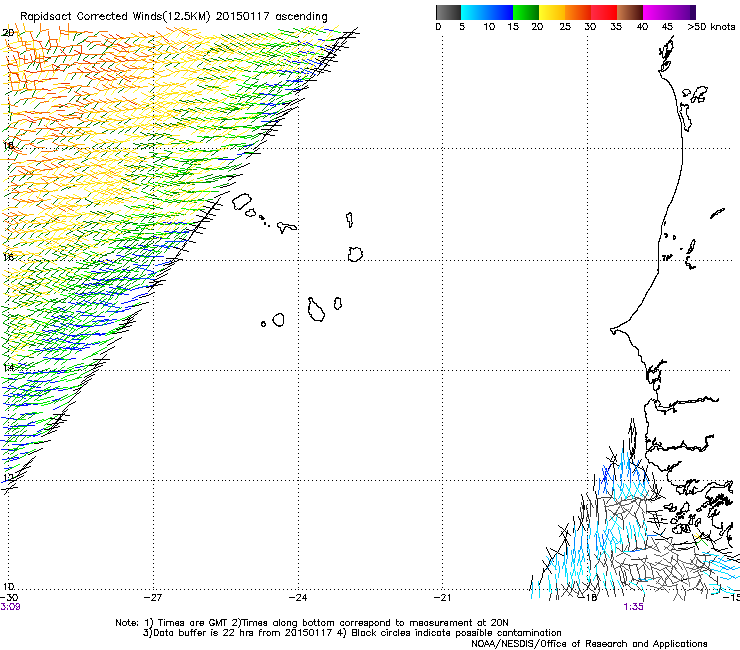Image resolution: width=740 pixels, height=650 pixels.
Task: Click the 'NOAA/NESDIS/Office of Research and Applications' credit
Action: point(589,643)
